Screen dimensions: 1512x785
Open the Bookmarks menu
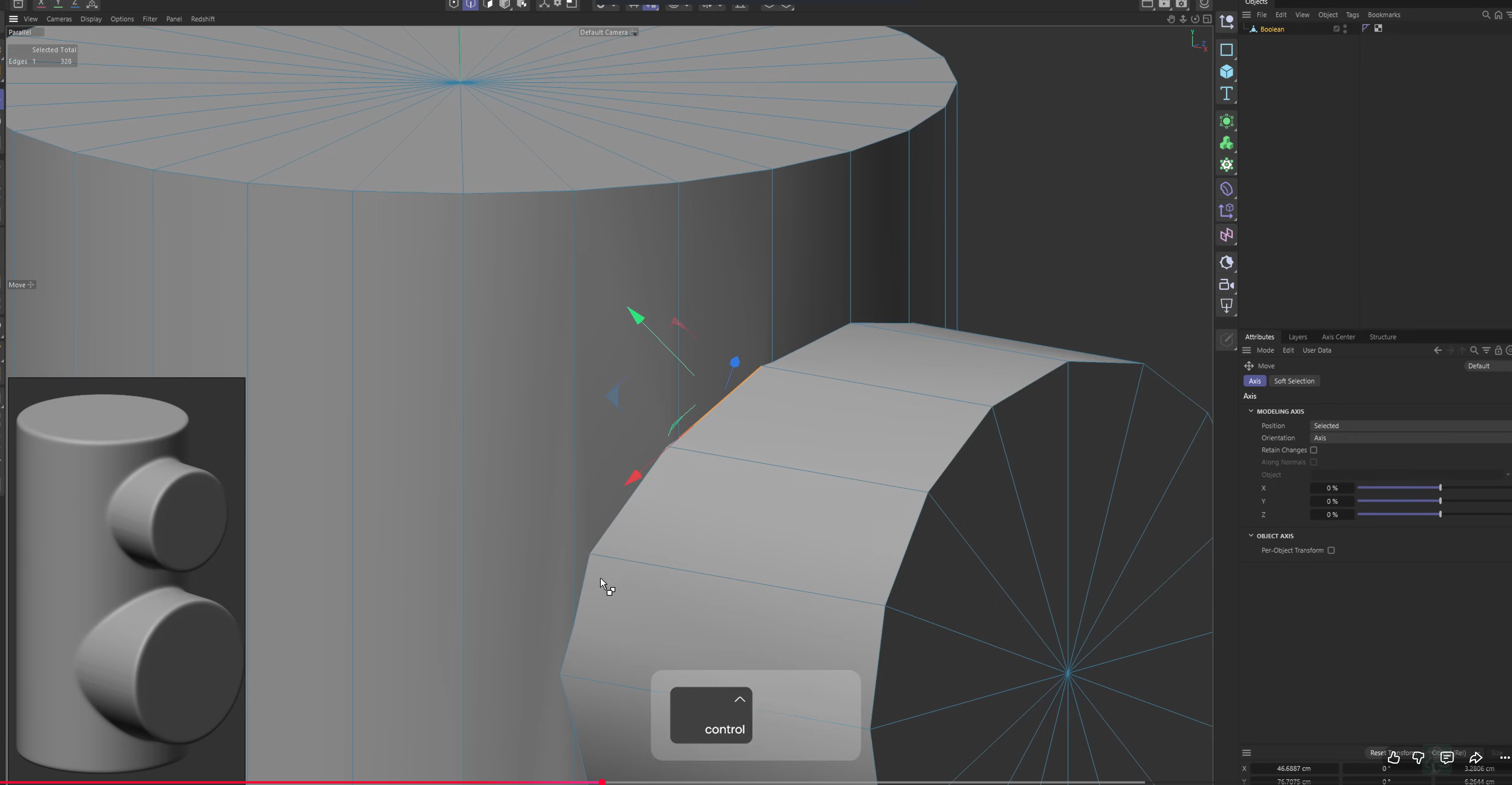tap(1384, 15)
